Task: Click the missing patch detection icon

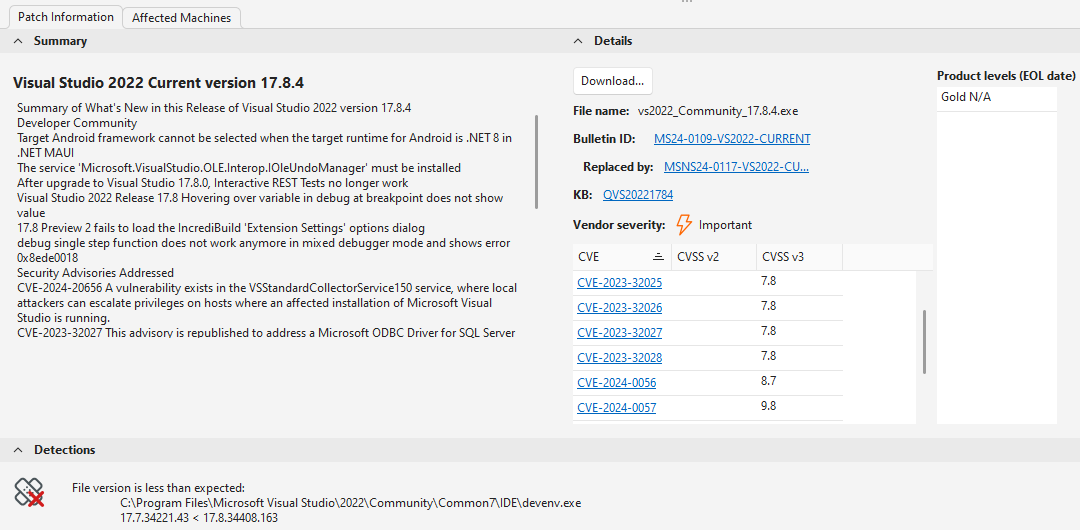Action: tap(30, 493)
